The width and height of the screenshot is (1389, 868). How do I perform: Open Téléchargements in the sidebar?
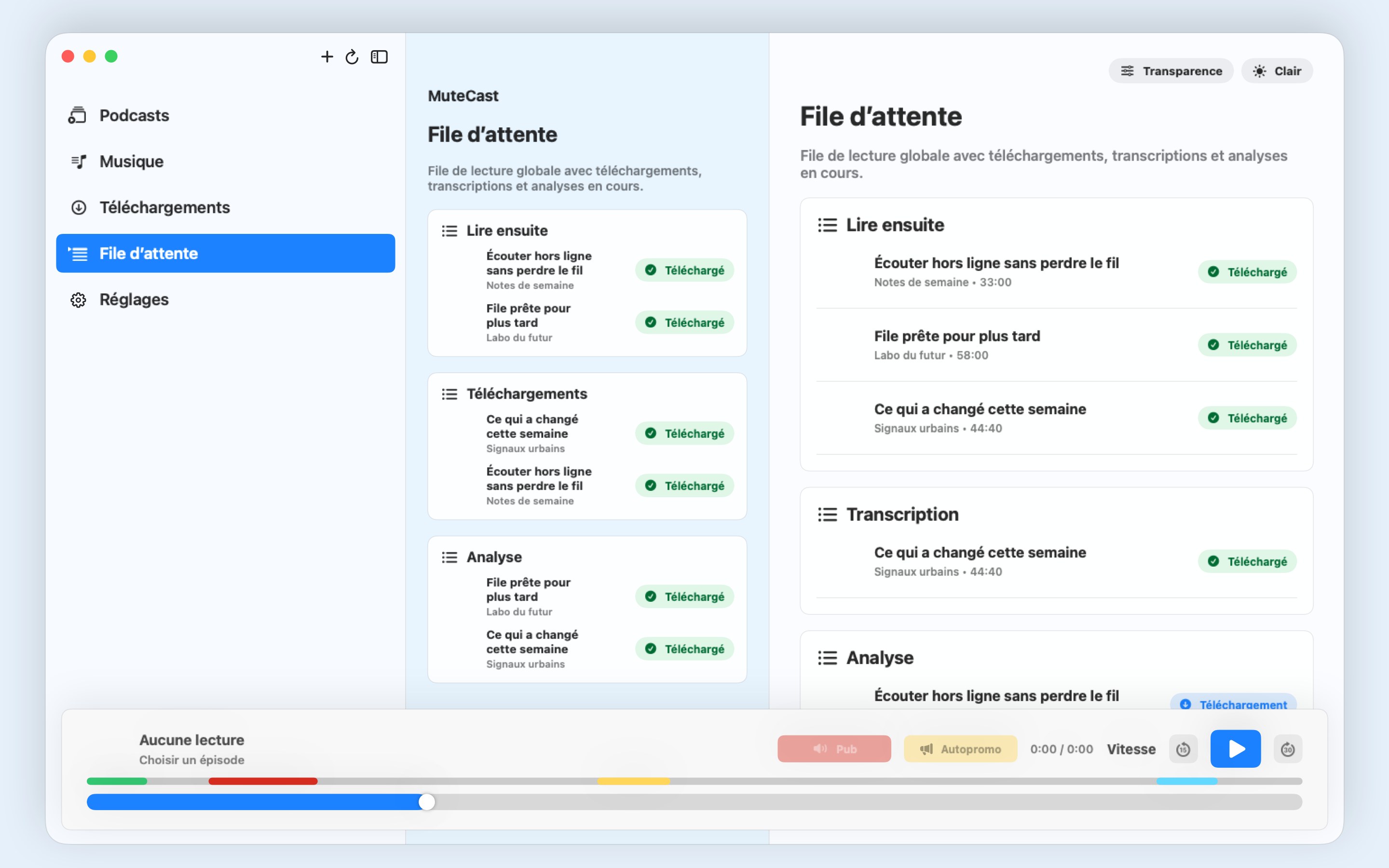(226, 207)
